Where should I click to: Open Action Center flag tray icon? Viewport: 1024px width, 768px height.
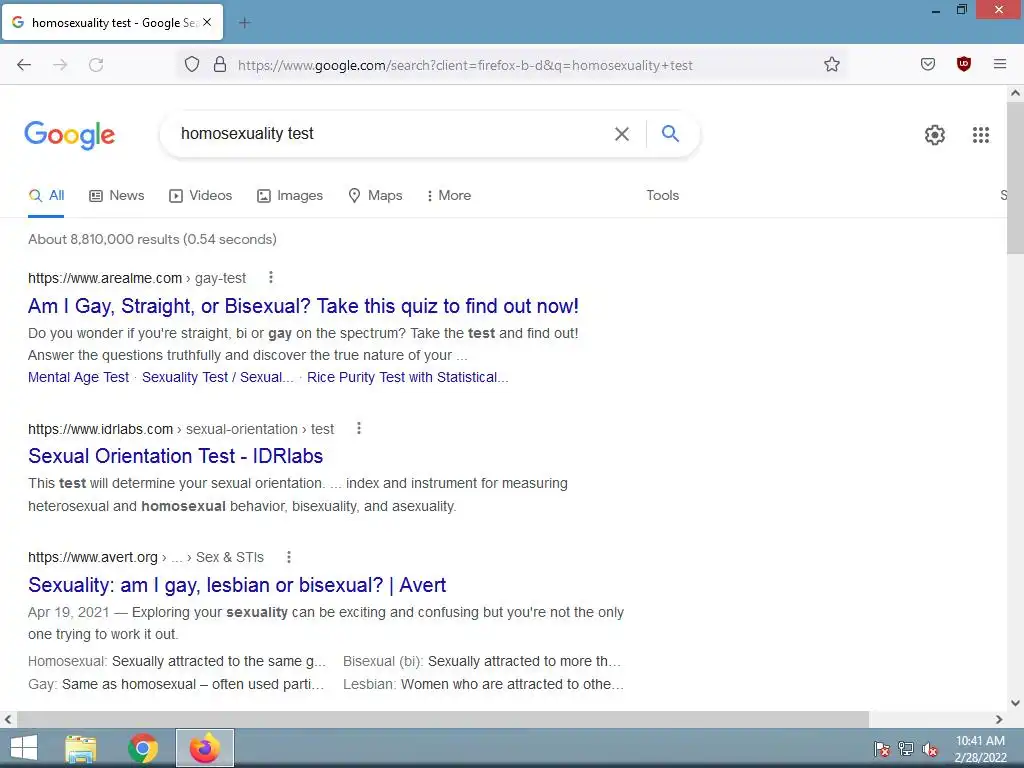(x=882, y=749)
